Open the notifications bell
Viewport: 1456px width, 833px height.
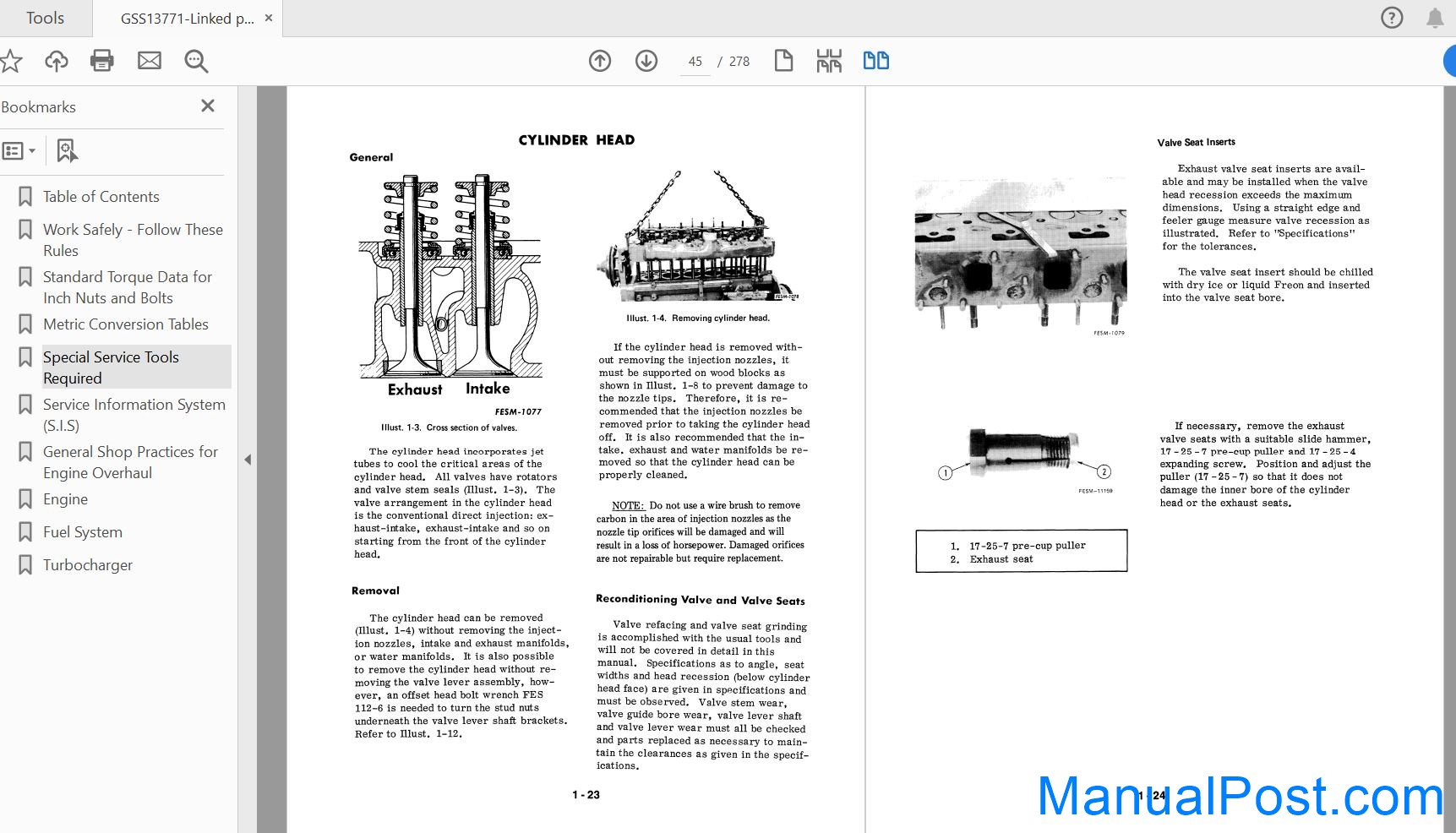tap(1435, 18)
